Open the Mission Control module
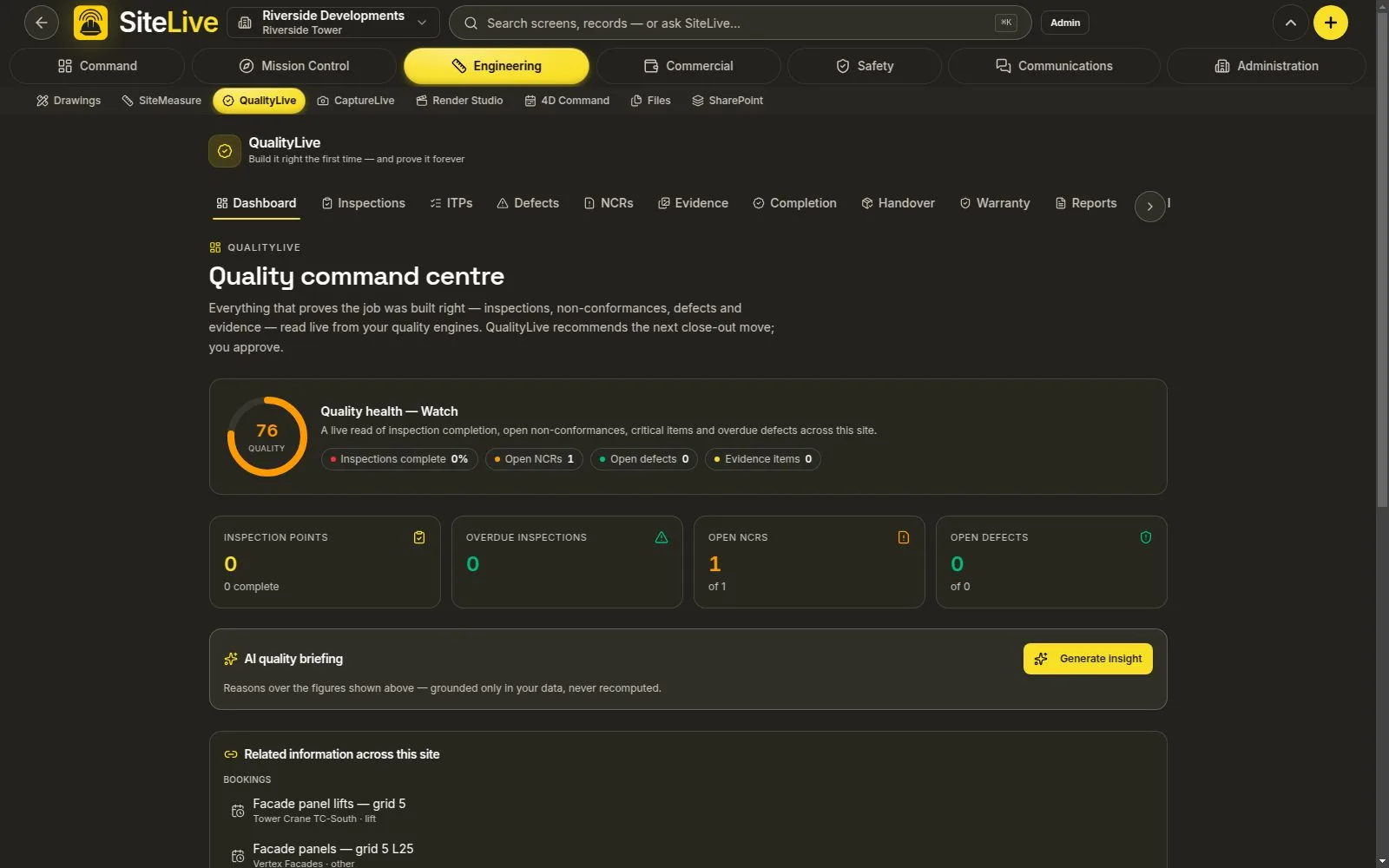This screenshot has width=1389, height=868. (x=294, y=66)
